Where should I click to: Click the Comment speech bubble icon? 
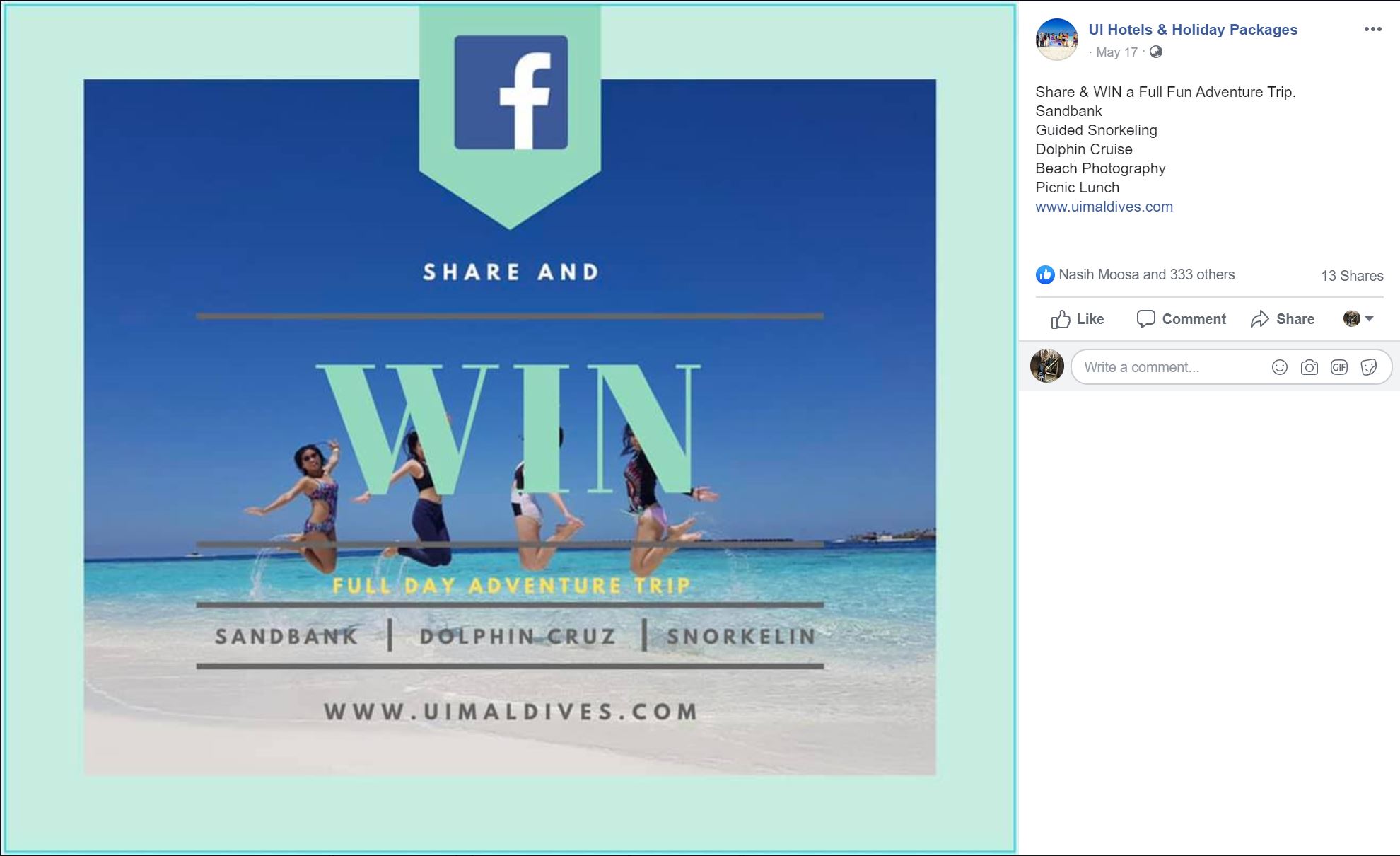pyautogui.click(x=1145, y=318)
